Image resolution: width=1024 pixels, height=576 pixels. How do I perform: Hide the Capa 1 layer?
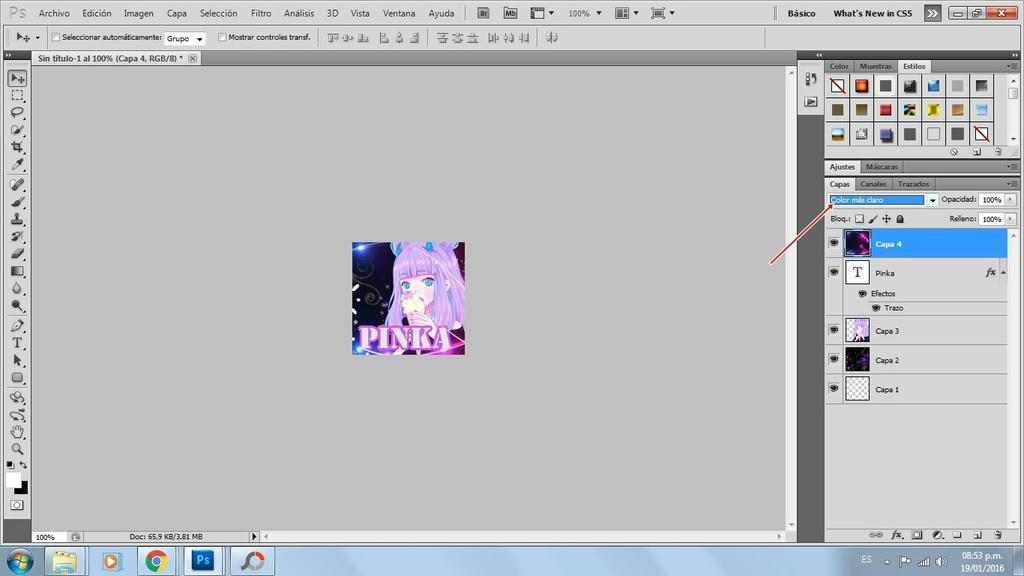(834, 388)
